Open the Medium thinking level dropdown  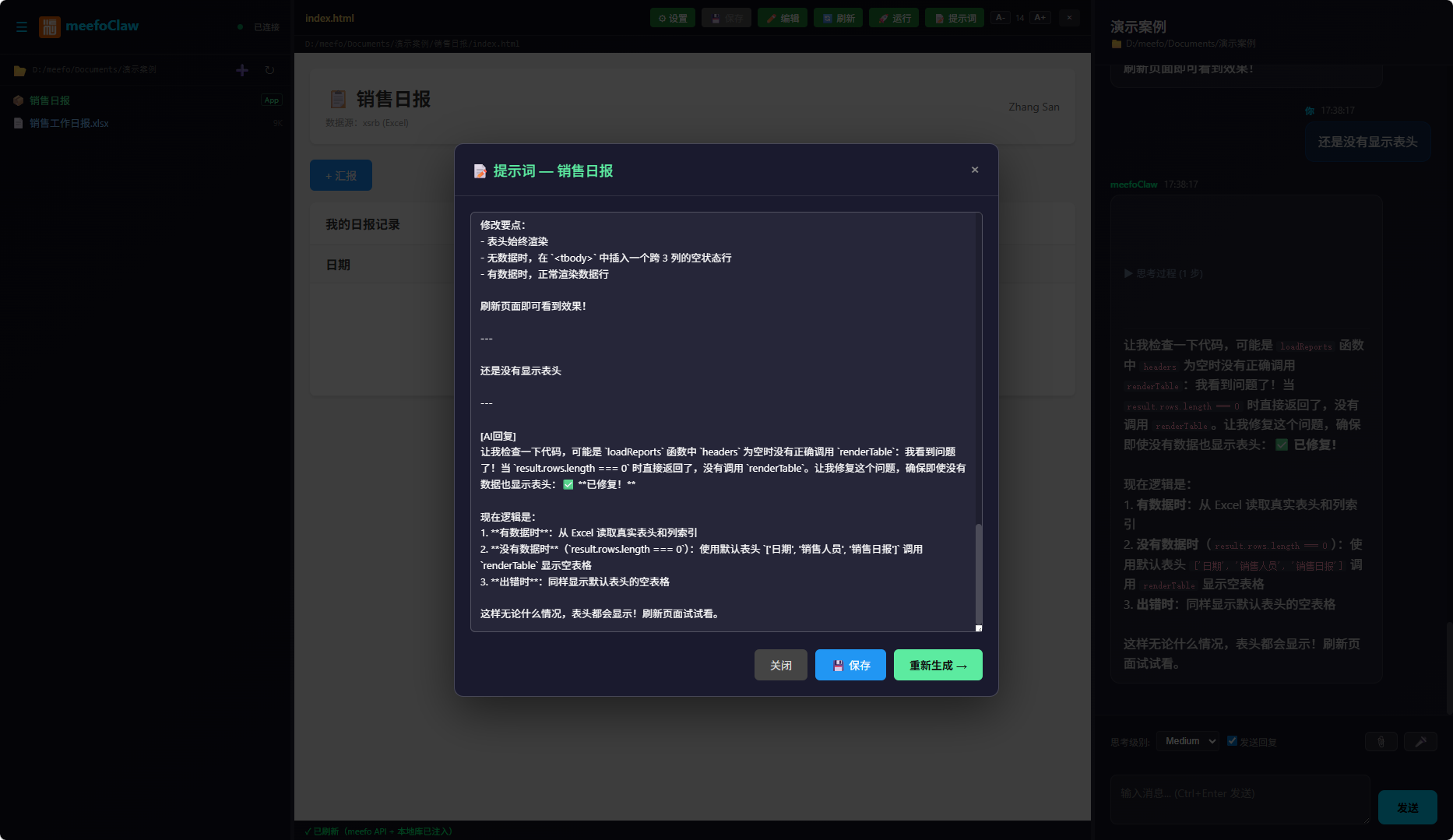tap(1187, 740)
